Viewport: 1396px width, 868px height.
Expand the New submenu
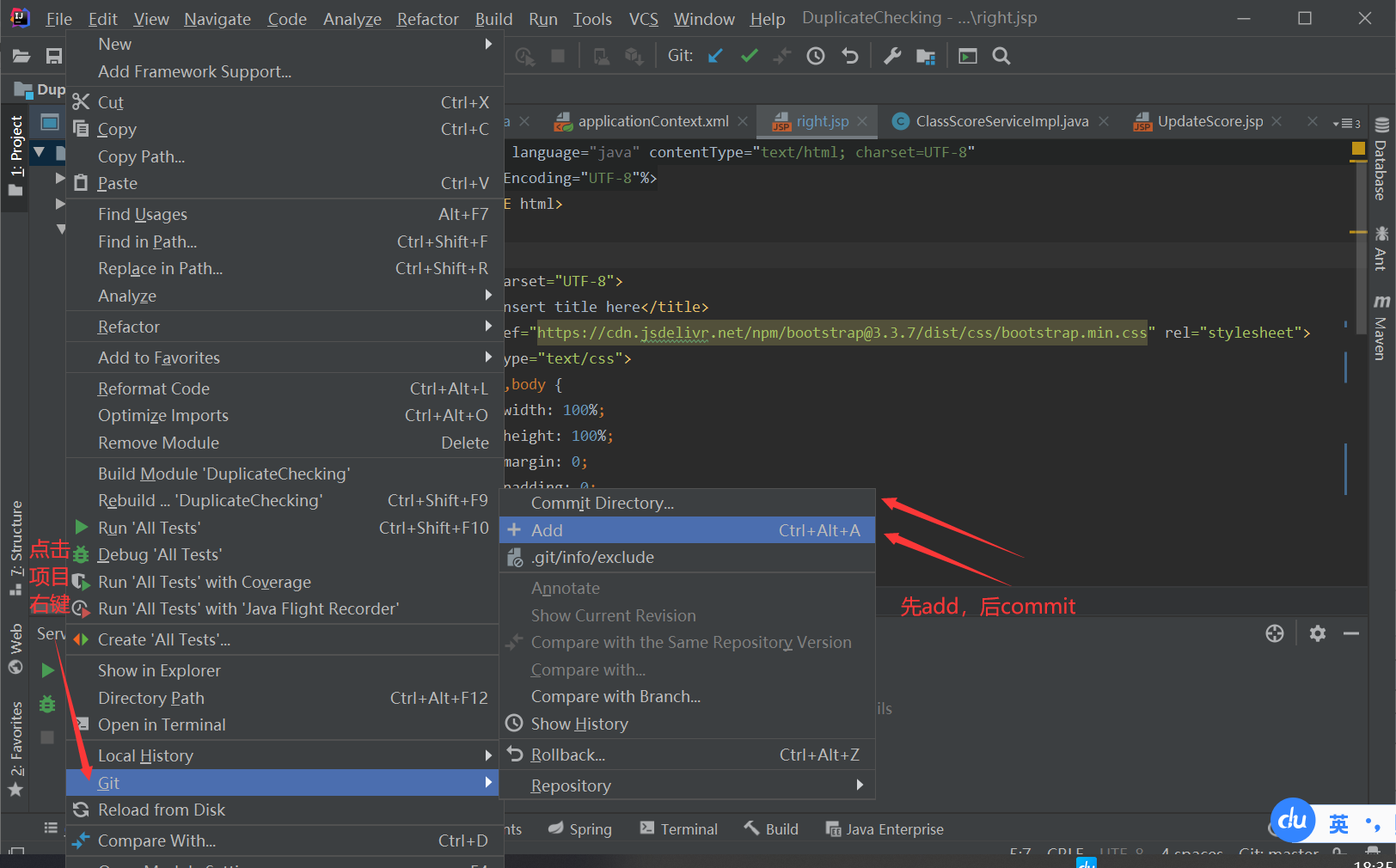285,44
